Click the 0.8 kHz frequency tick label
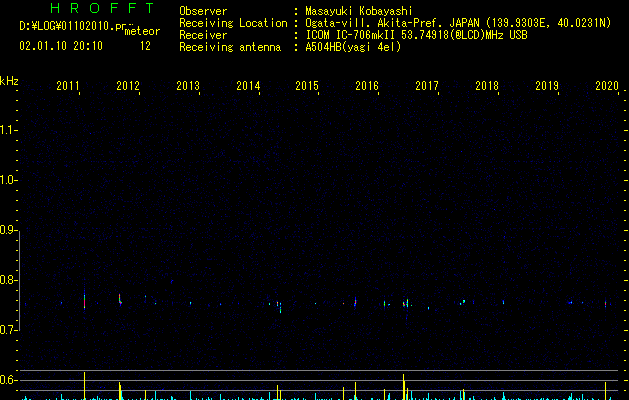629x400 pixels. pos(8,280)
